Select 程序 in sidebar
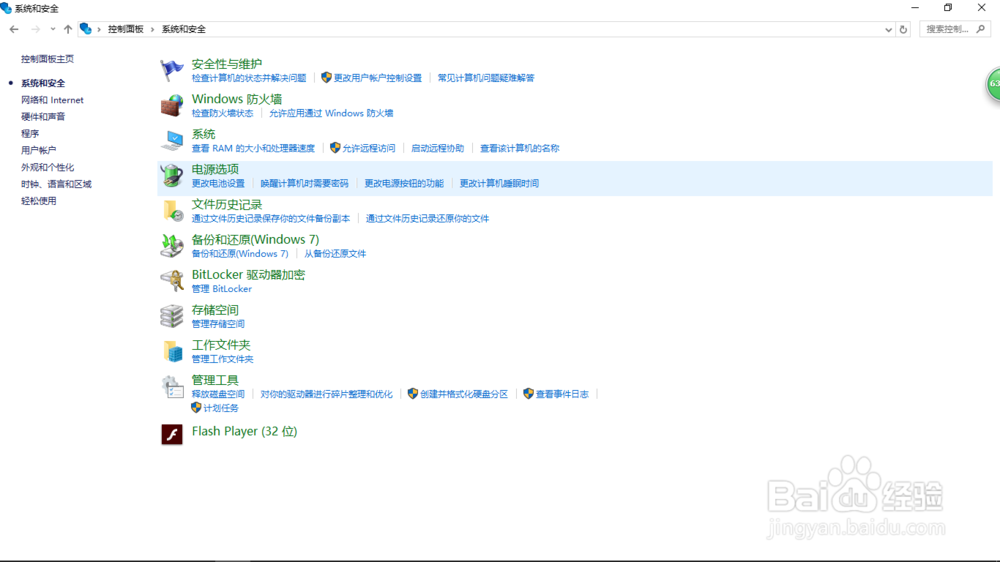The width and height of the screenshot is (1000, 562). (x=30, y=134)
